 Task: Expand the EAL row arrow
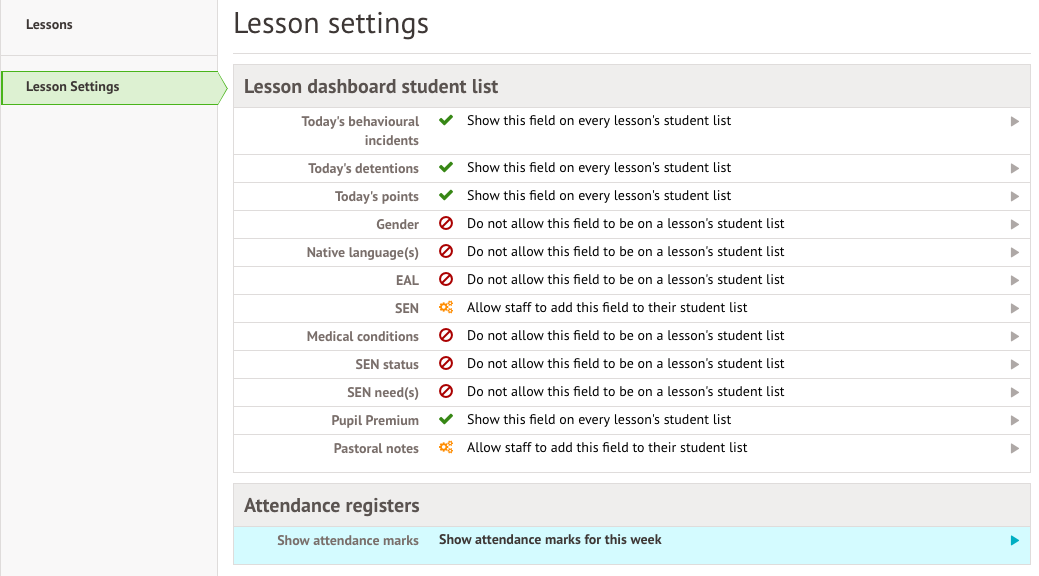pos(1014,280)
